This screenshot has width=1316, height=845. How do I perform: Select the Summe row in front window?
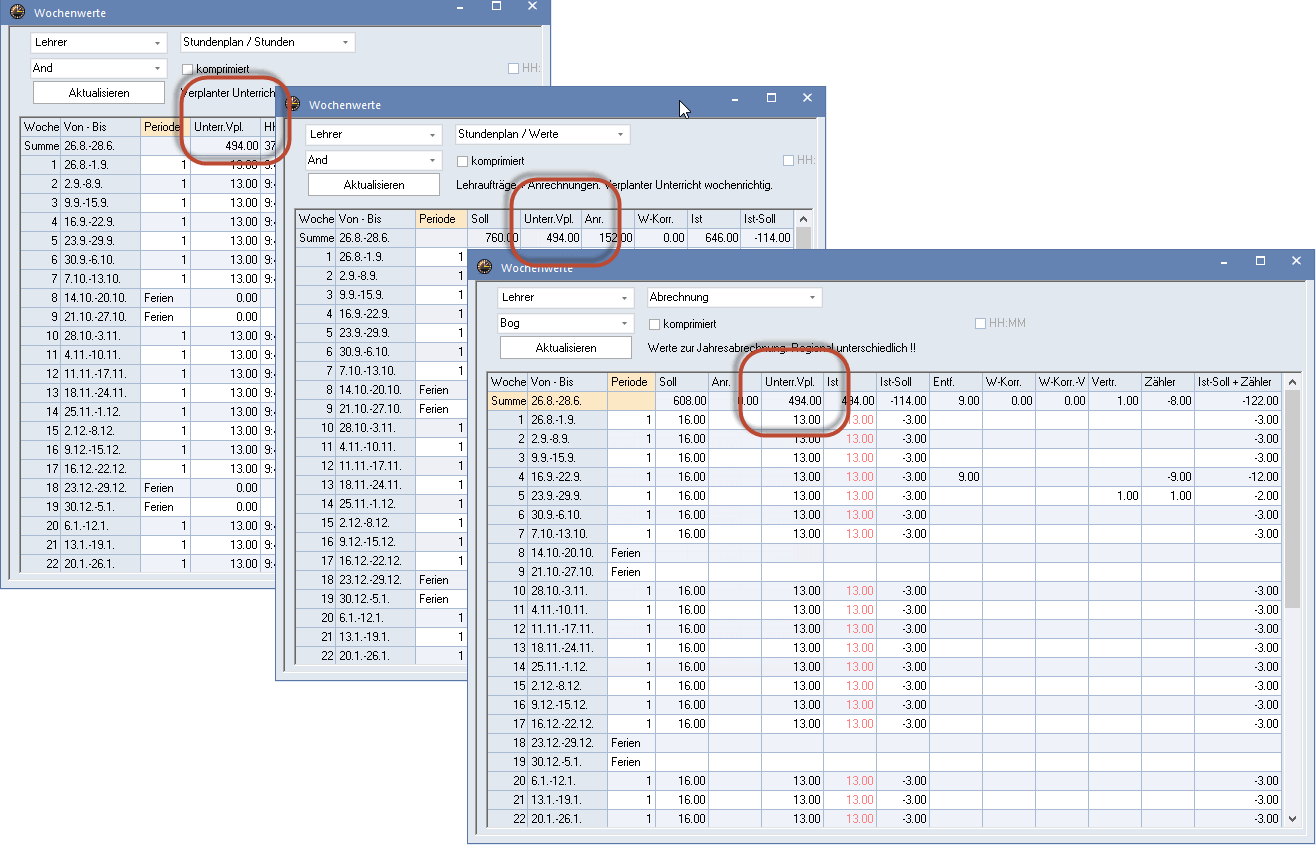coord(885,401)
